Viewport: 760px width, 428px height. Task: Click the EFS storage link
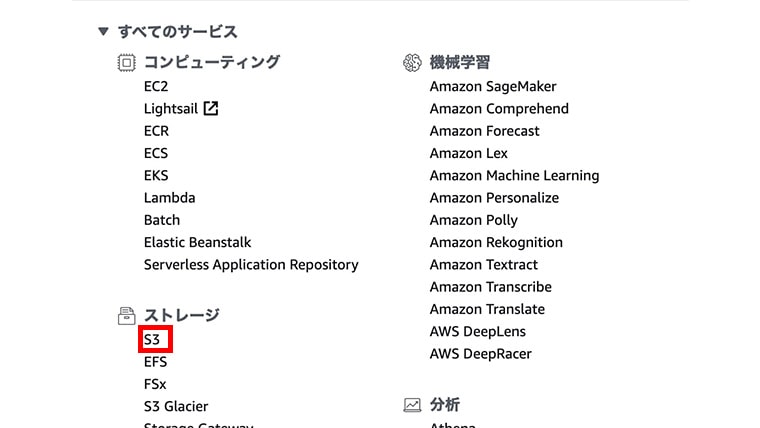[x=156, y=362]
